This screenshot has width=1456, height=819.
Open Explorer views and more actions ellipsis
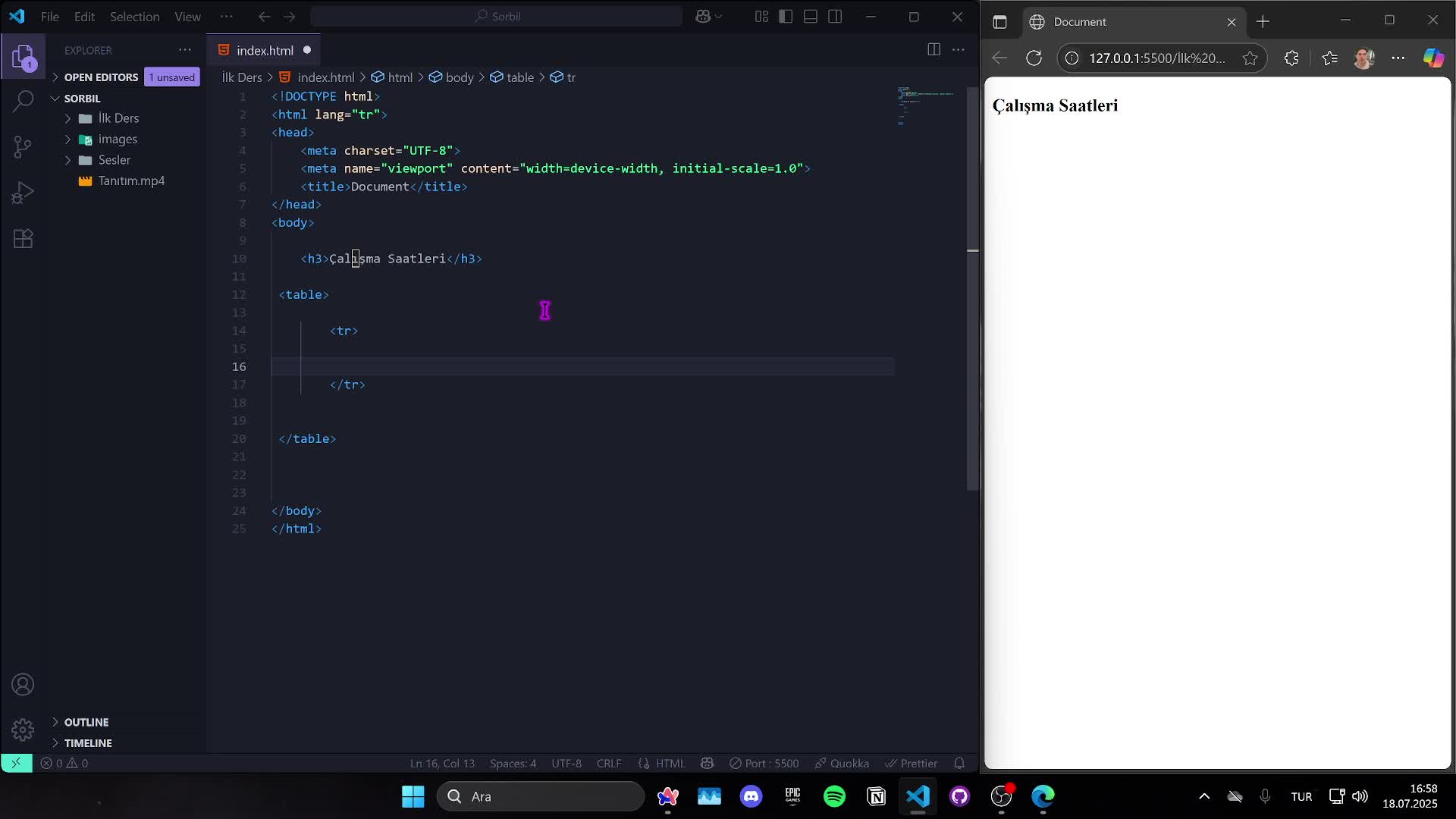click(185, 50)
